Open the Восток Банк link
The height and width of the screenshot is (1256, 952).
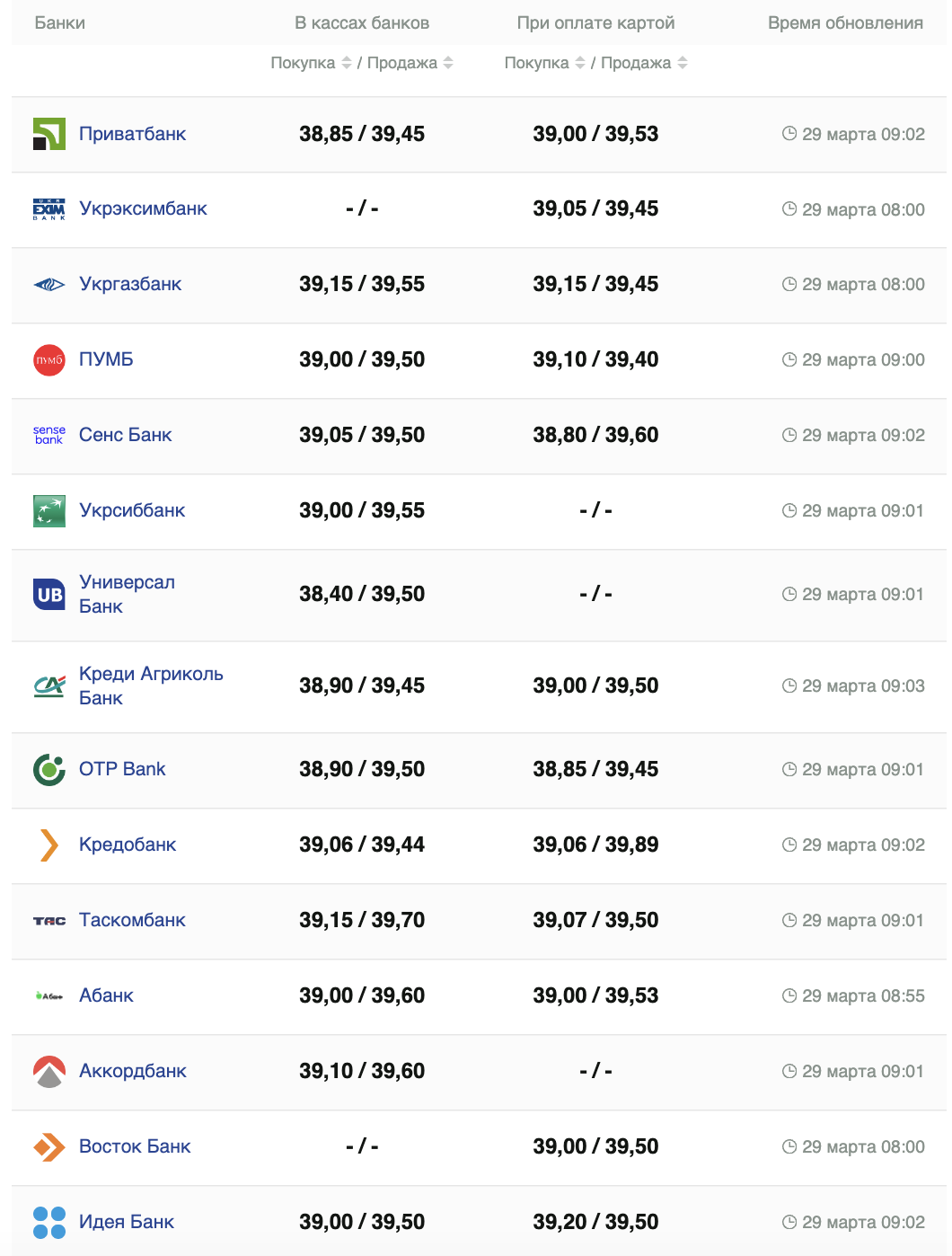pos(135,1147)
